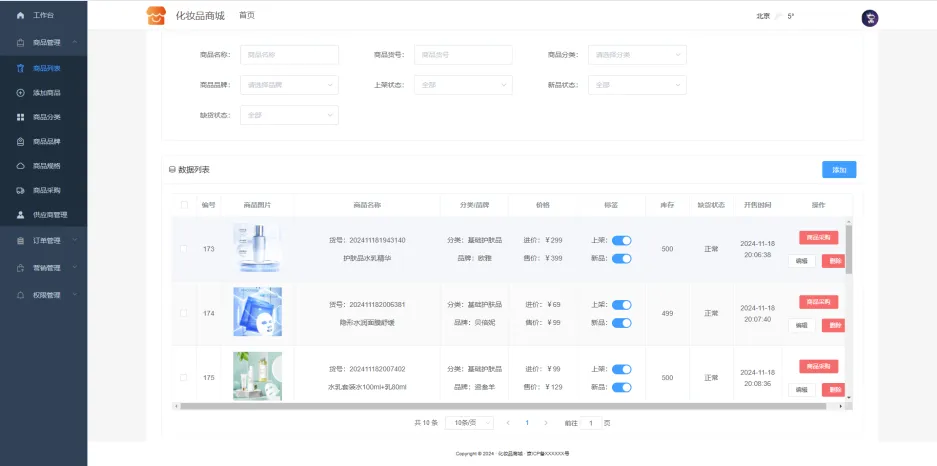Toggle 上架 switch for product 173
The width and height of the screenshot is (937, 466).
(x=621, y=240)
